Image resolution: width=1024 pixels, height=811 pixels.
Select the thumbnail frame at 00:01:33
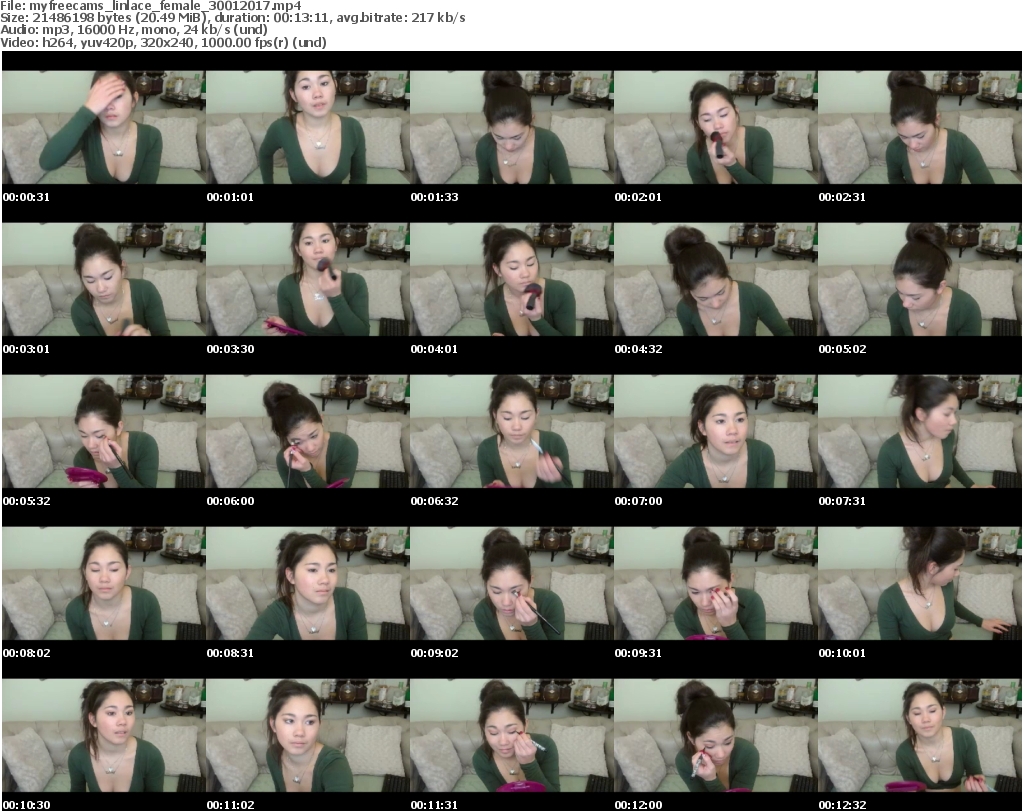[512, 127]
